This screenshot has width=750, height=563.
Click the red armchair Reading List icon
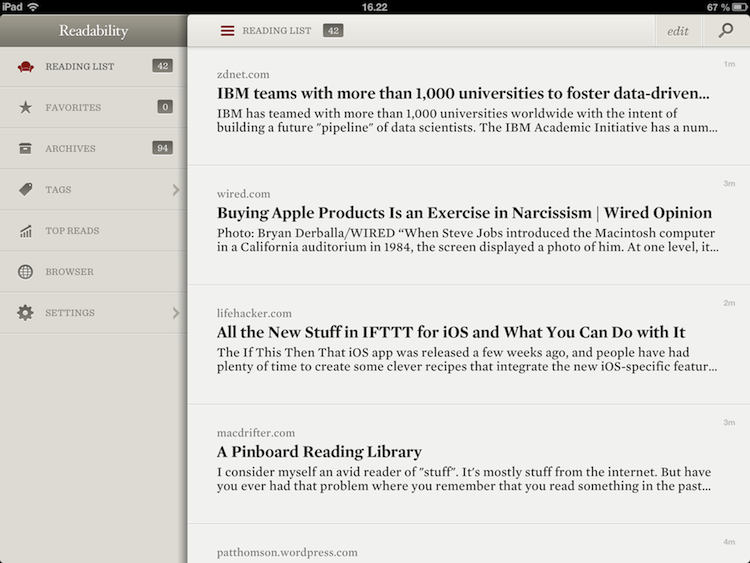(26, 66)
